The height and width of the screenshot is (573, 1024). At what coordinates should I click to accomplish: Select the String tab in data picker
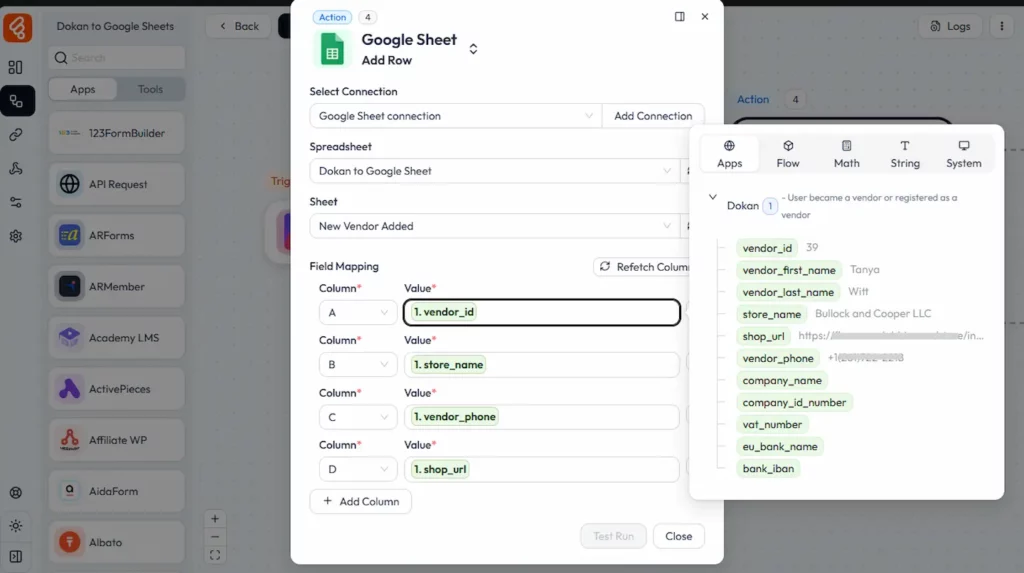pos(905,154)
